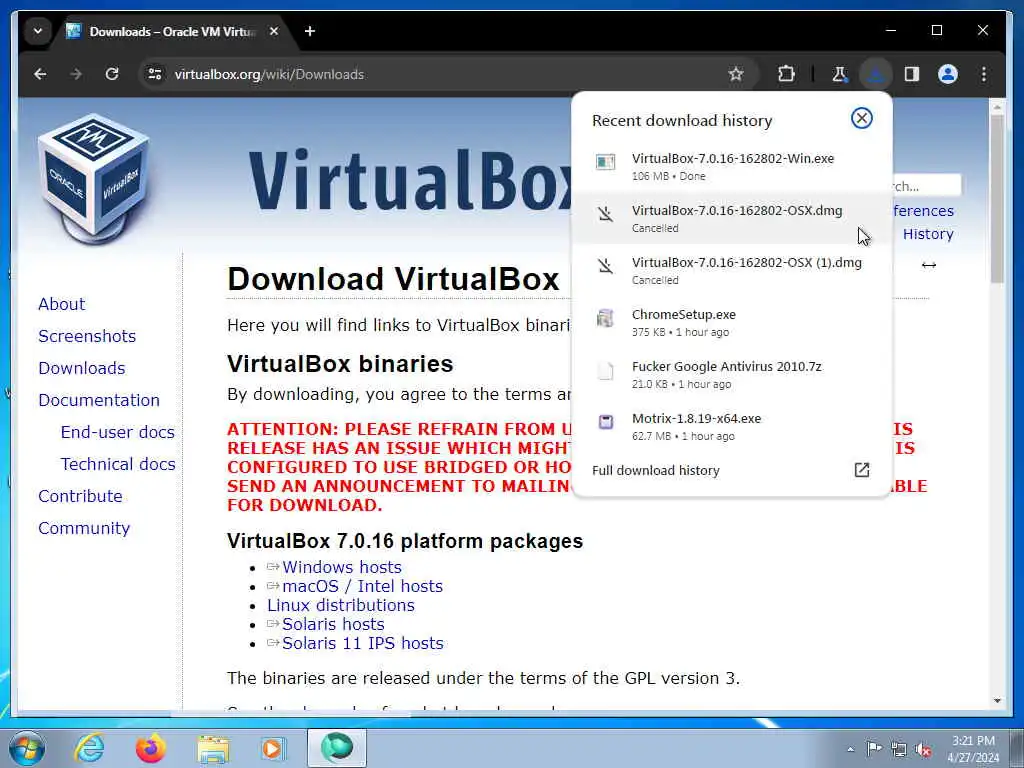Click the VirtualBox cube logo
The height and width of the screenshot is (768, 1024).
coord(94,179)
